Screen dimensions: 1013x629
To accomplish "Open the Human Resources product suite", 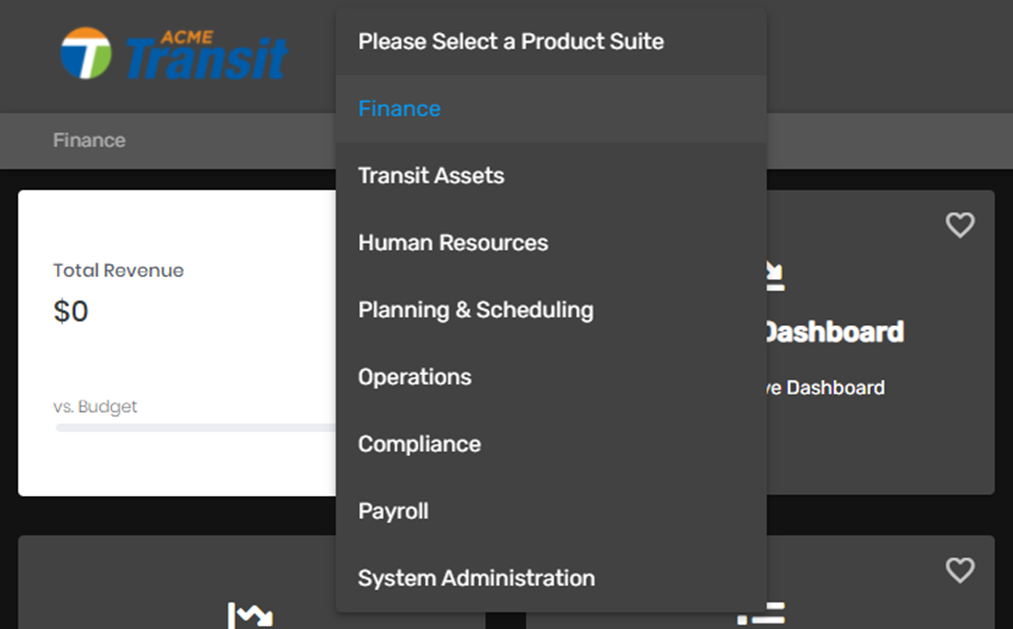I will tap(453, 243).
